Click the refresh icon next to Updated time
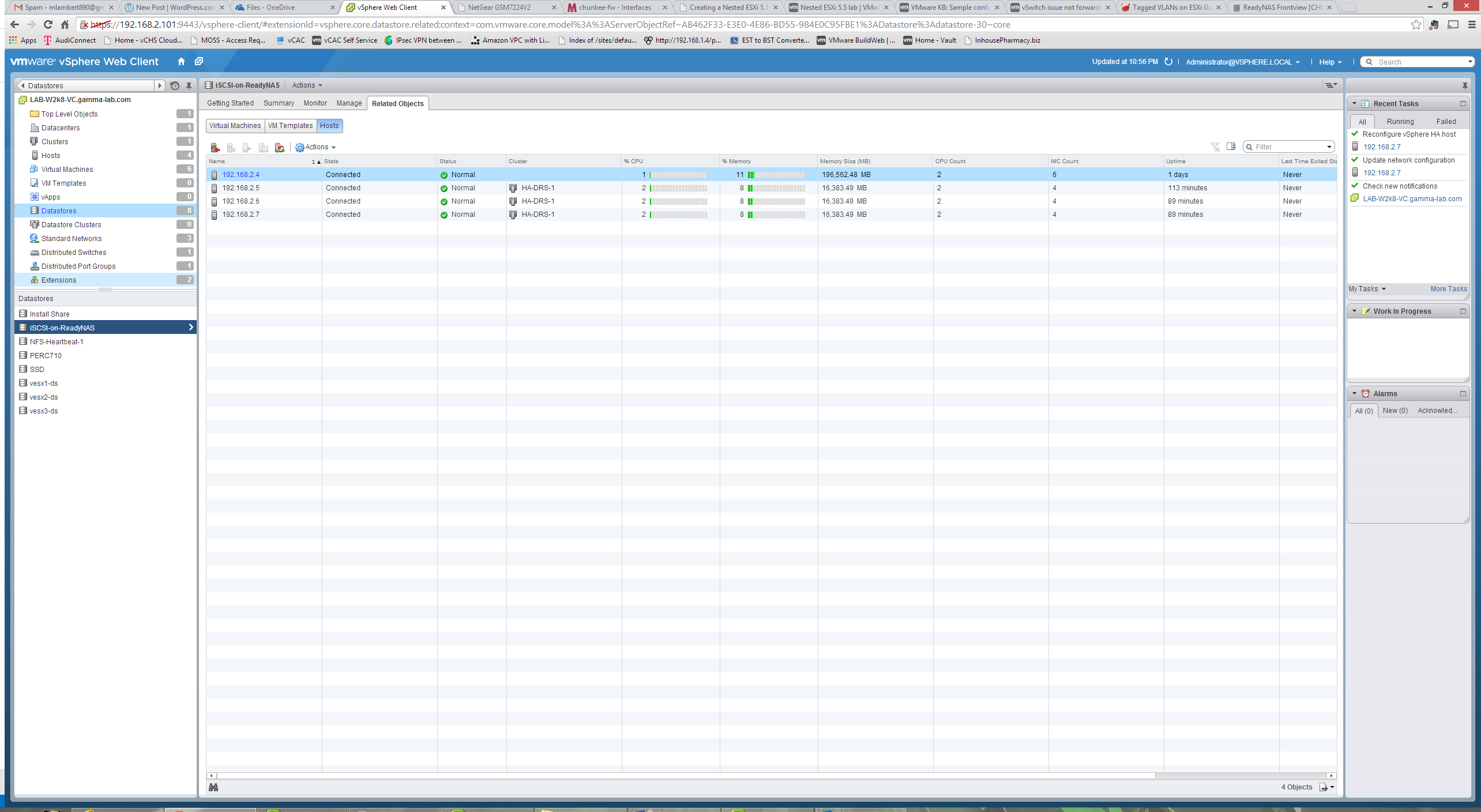The image size is (1481, 812). (x=1168, y=62)
